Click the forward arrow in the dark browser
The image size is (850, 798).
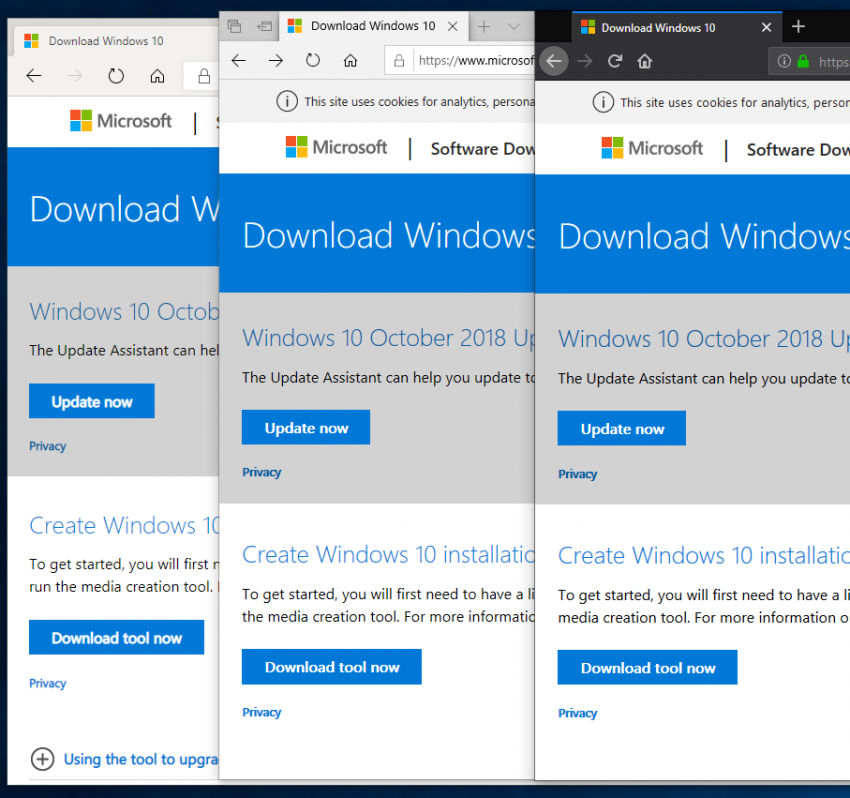[x=584, y=61]
